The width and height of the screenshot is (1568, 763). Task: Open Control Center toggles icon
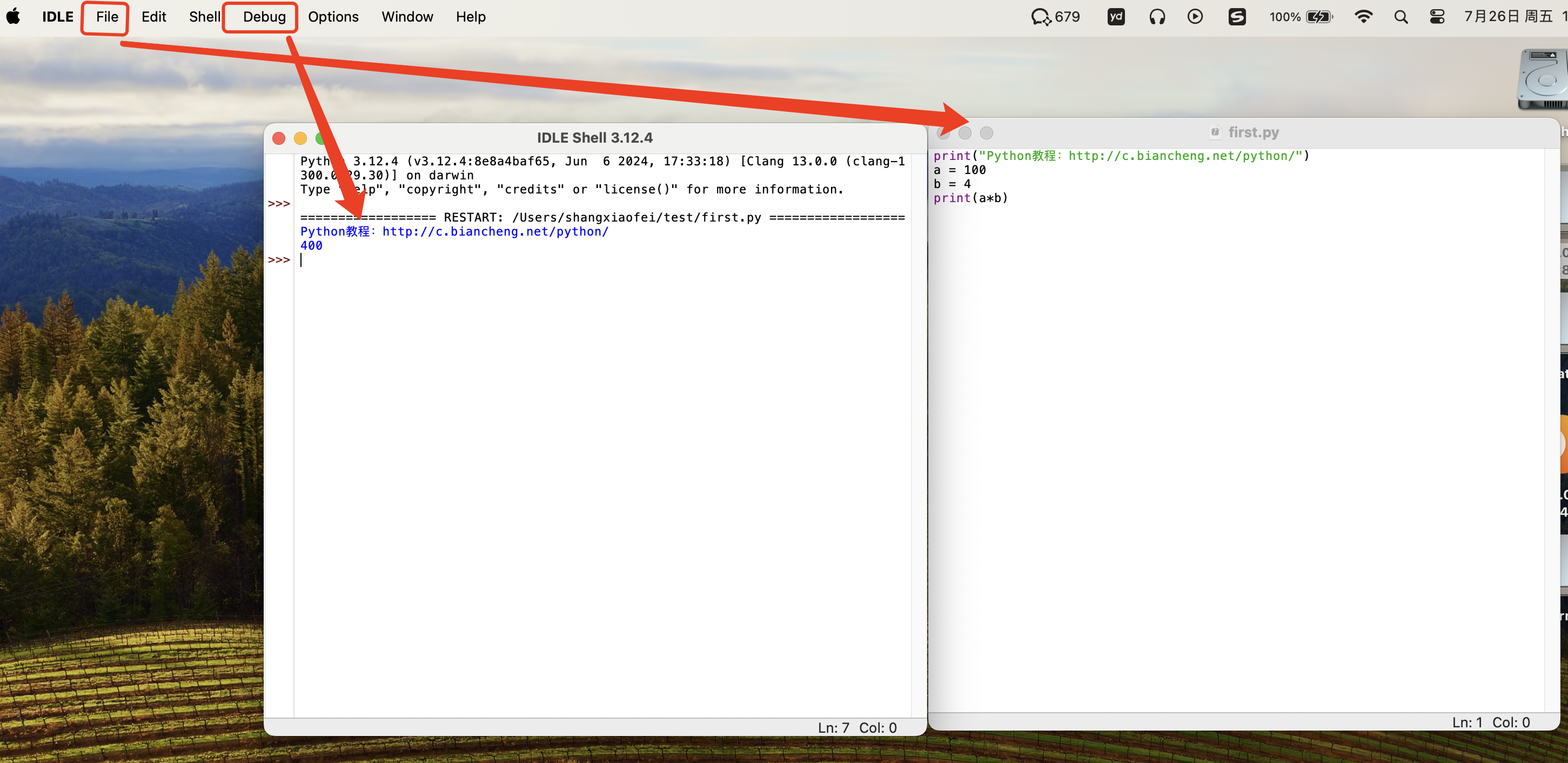(1437, 16)
